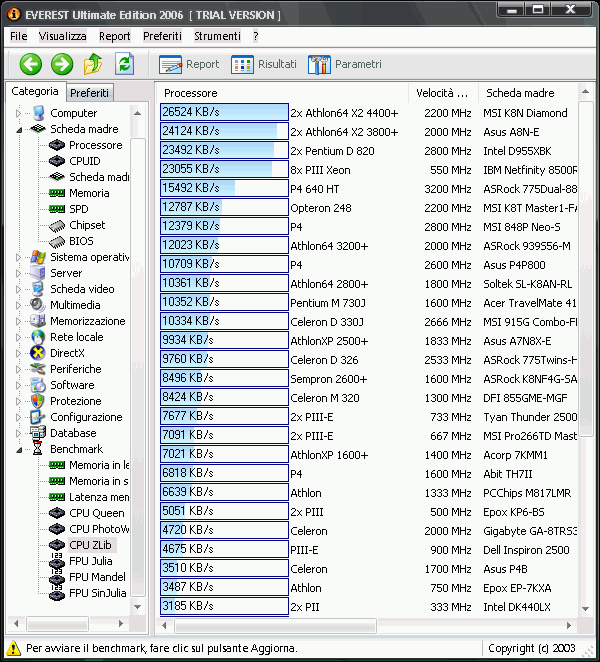Select the Chipset icon

point(57,225)
